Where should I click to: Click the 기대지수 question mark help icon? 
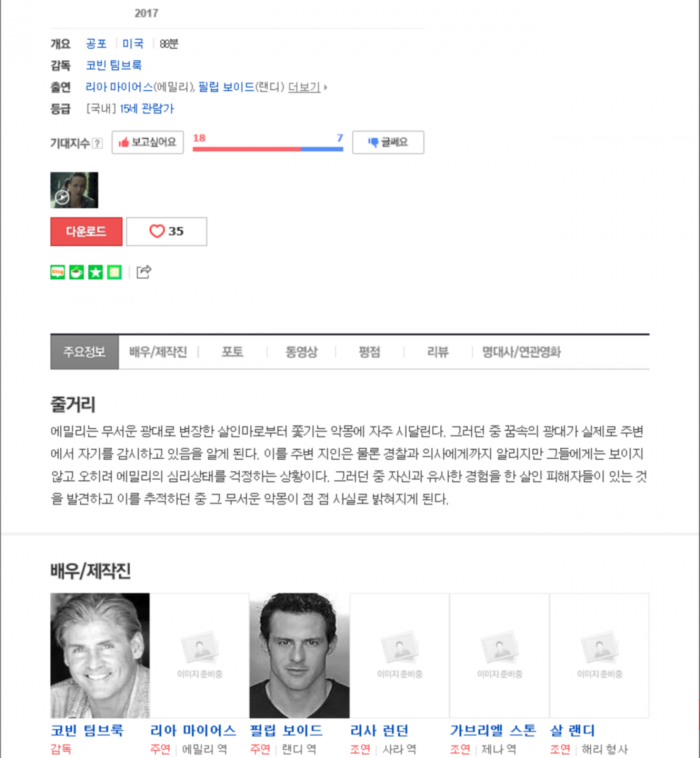point(98,143)
